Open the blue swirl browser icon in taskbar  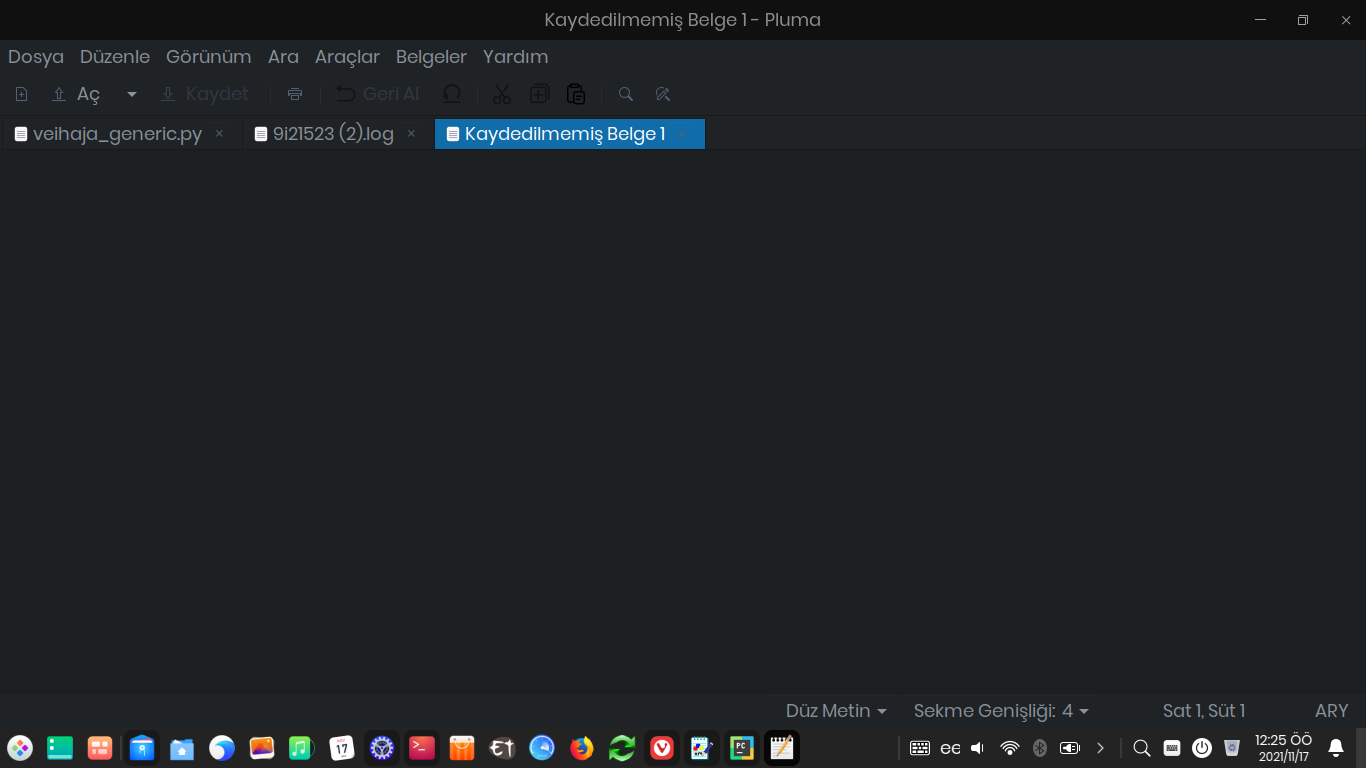point(222,748)
